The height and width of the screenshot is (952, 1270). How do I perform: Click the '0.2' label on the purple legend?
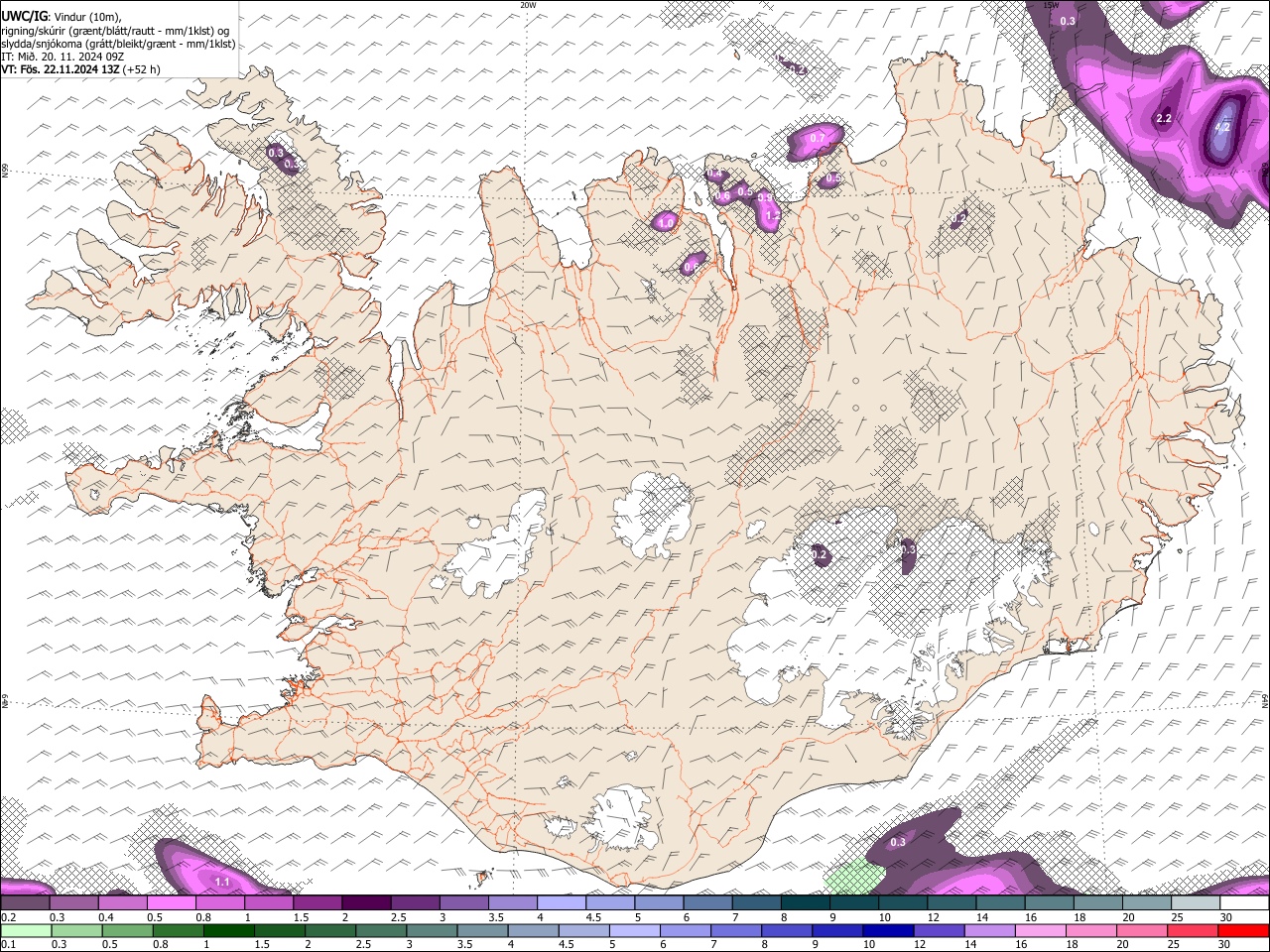(x=9, y=917)
